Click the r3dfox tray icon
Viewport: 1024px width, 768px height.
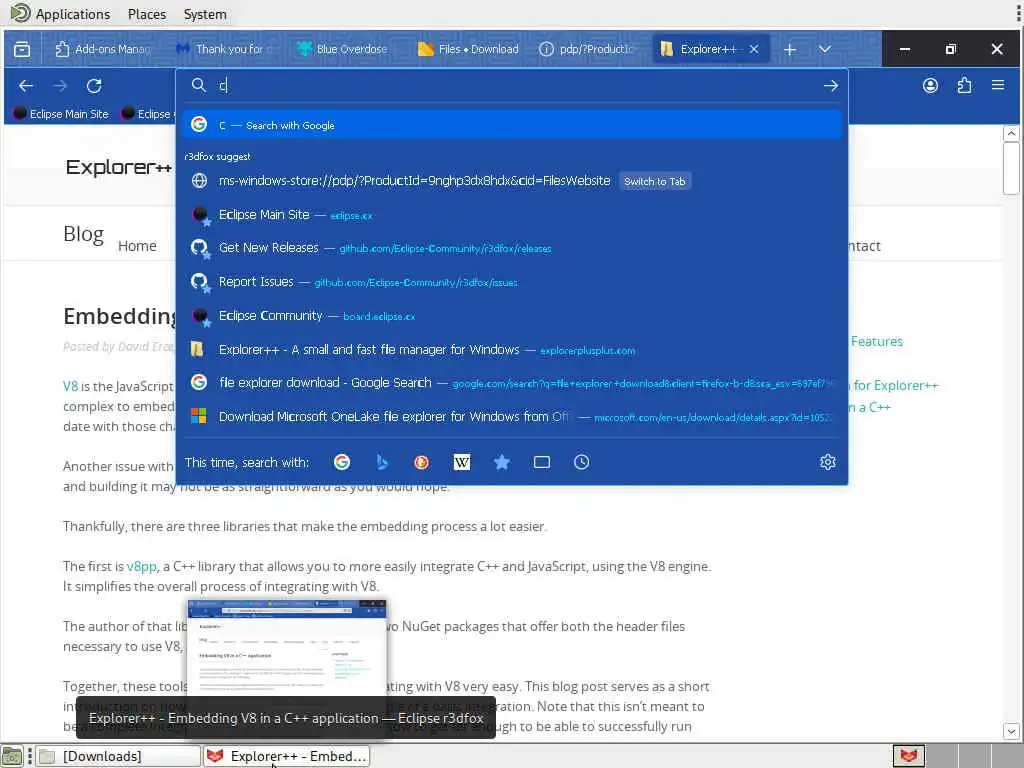coord(908,756)
